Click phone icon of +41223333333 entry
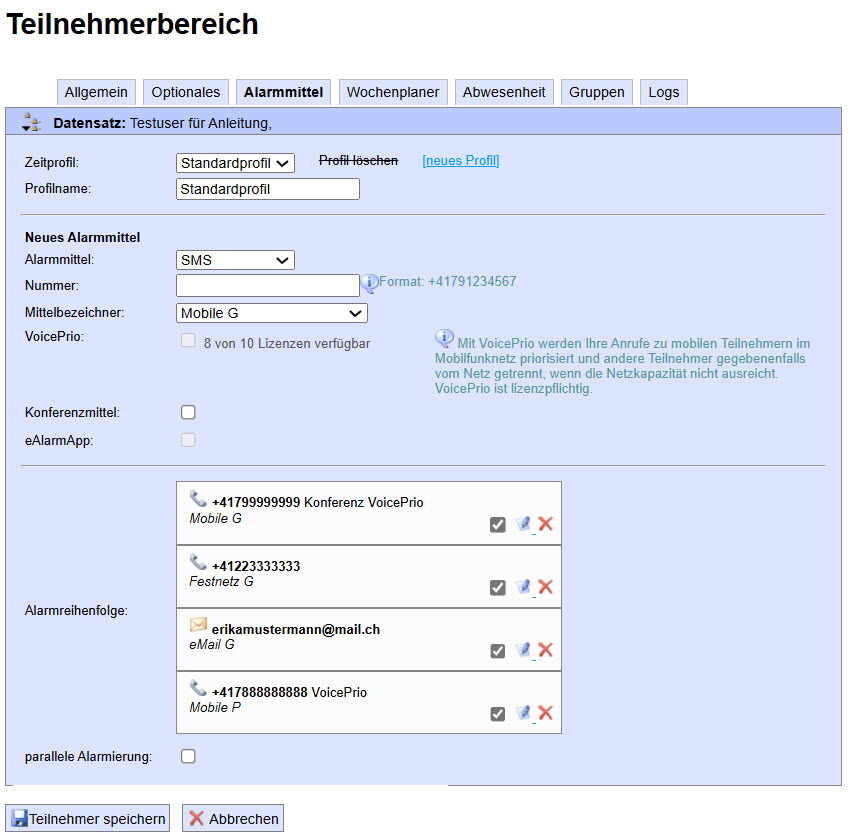858x837 pixels. [198, 562]
